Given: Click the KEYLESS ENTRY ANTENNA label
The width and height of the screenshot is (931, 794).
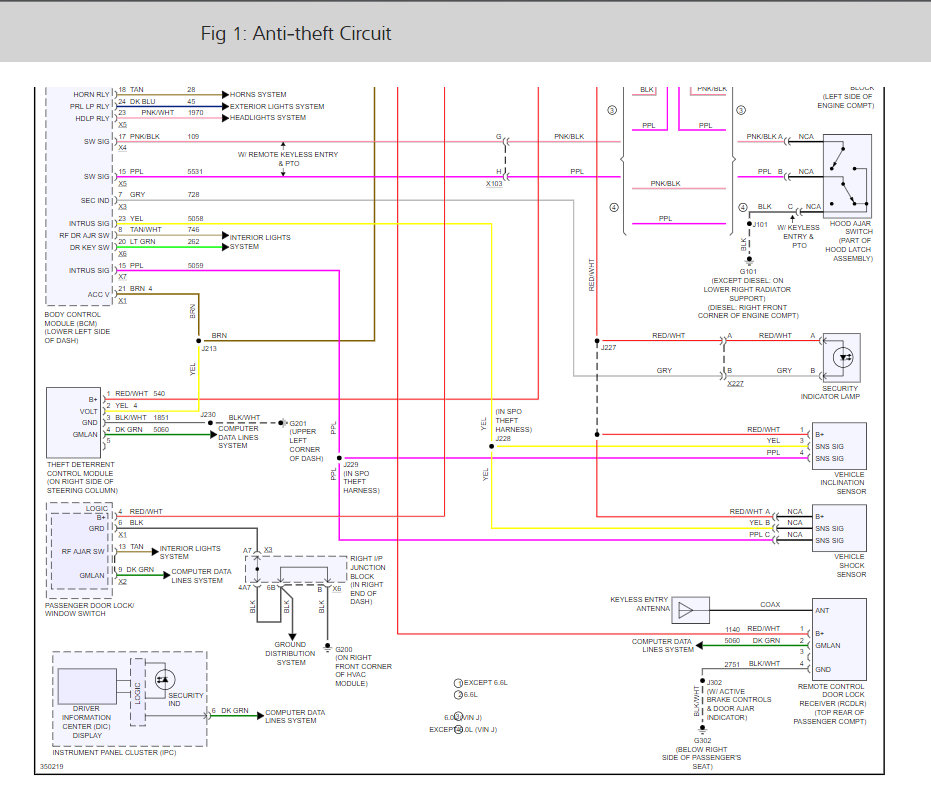Looking at the screenshot, I should [x=639, y=604].
